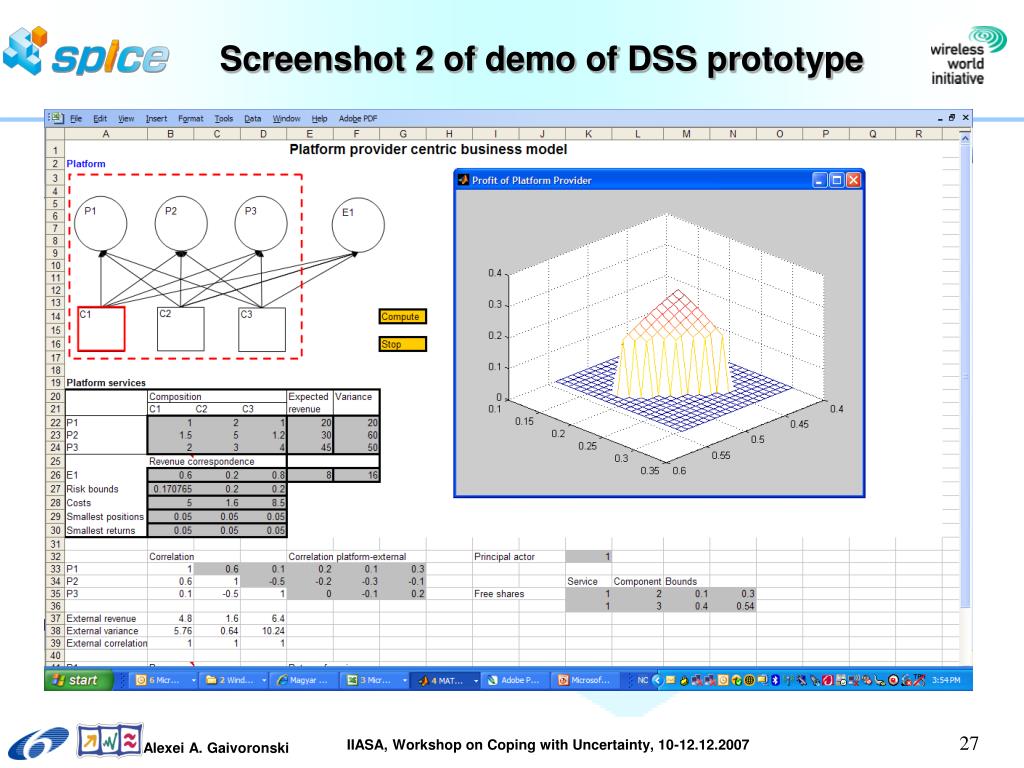Select the P1 circle shape
Screen dimensions: 1024x768
101,223
